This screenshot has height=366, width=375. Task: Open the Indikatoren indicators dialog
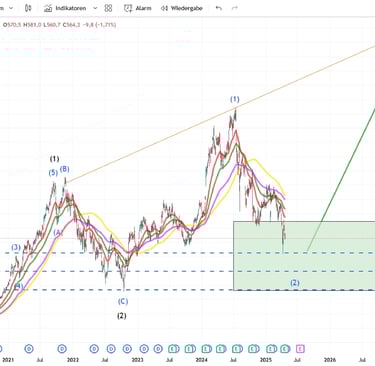coord(65,8)
